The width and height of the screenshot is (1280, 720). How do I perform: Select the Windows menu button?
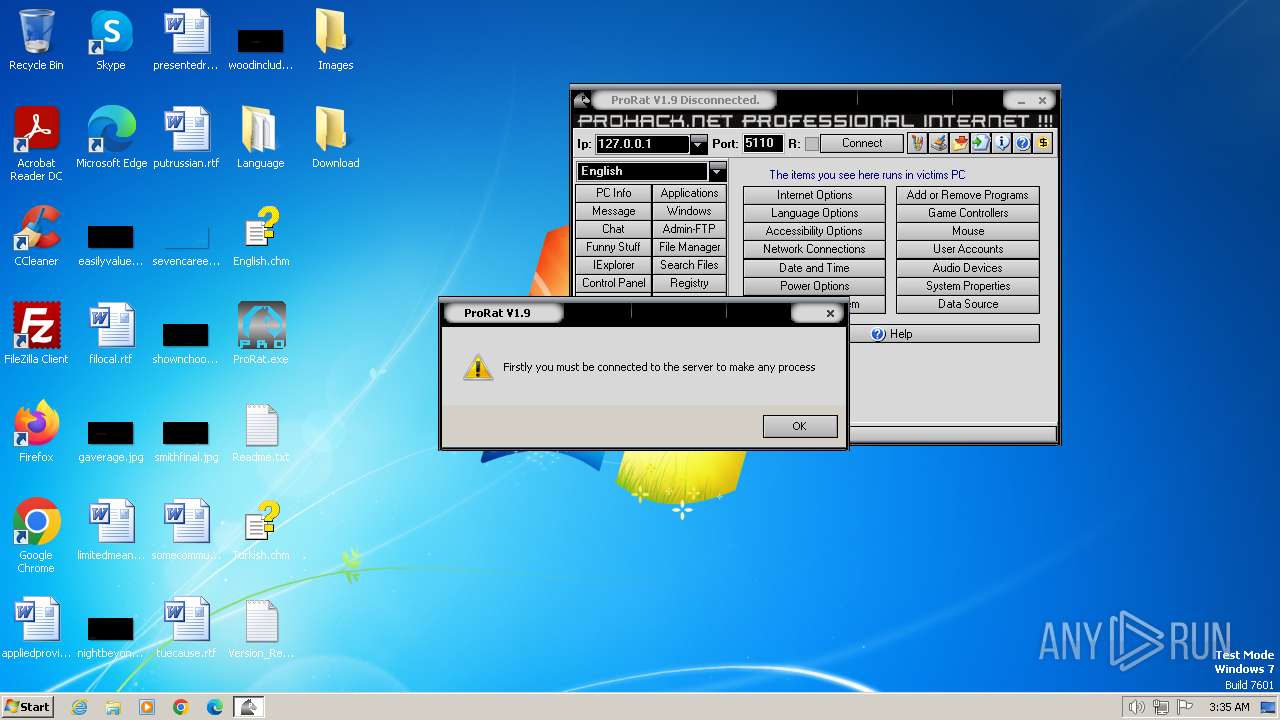tap(689, 211)
